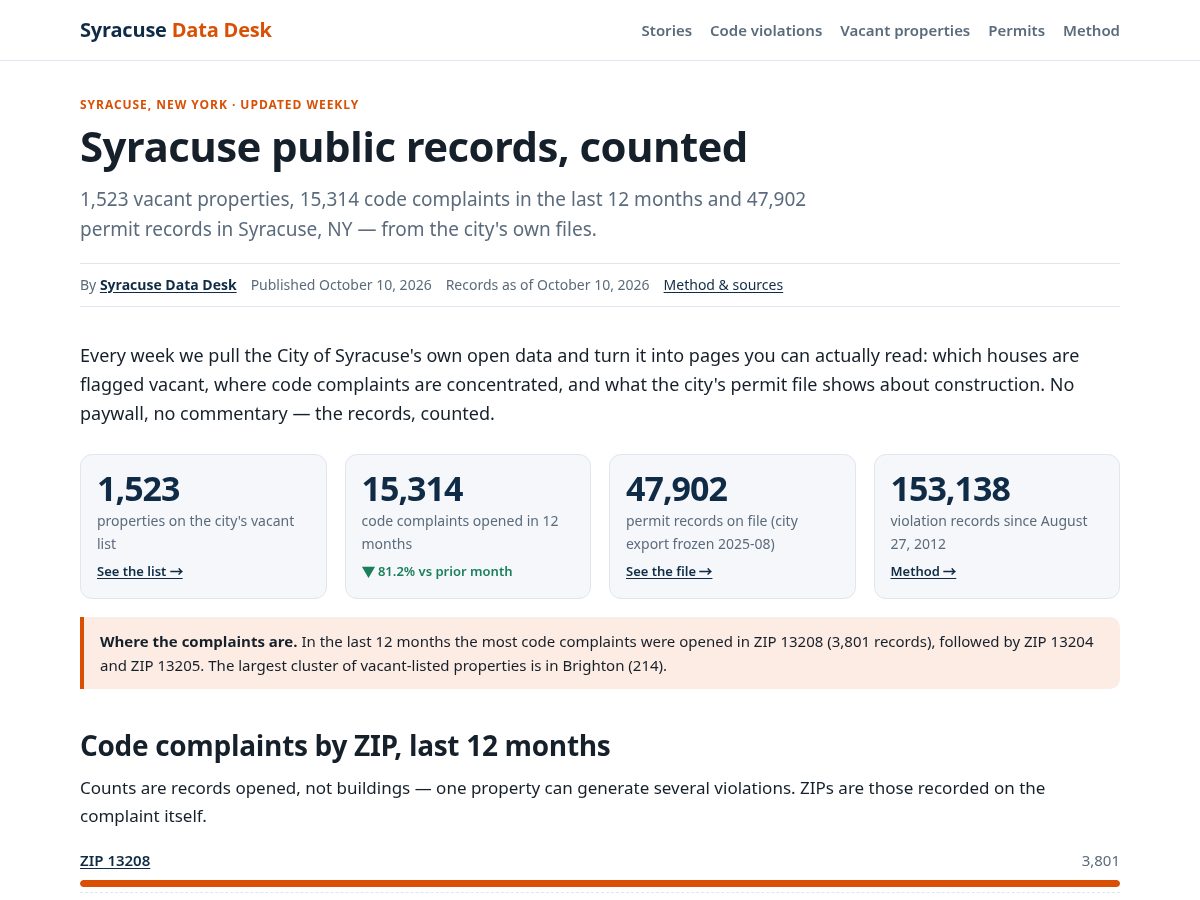The height and width of the screenshot is (900, 1200).
Task: Click the Syracuse public records, counted headline
Action: pyautogui.click(x=414, y=147)
